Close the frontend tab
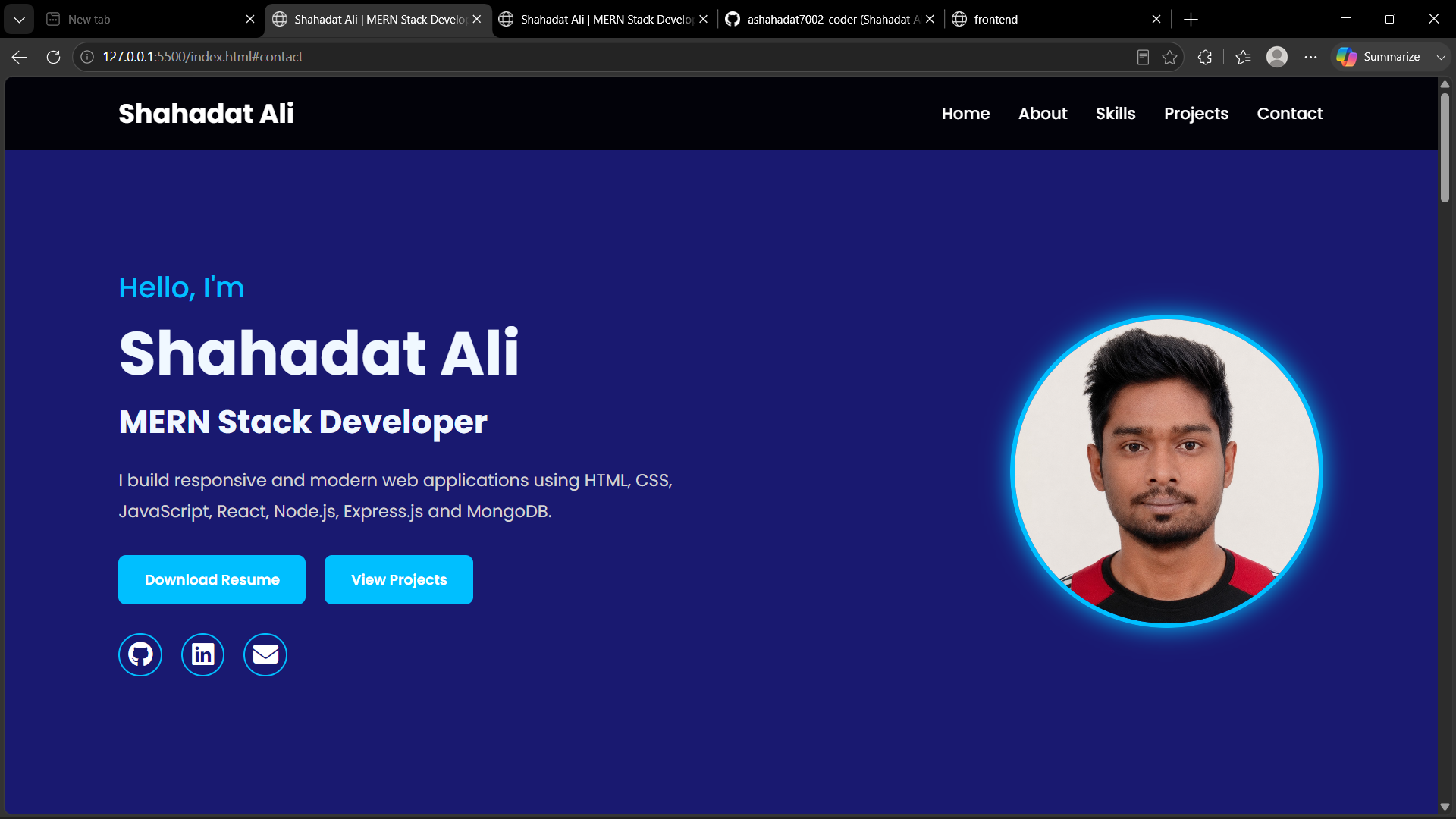This screenshot has height=819, width=1456. tap(1156, 20)
